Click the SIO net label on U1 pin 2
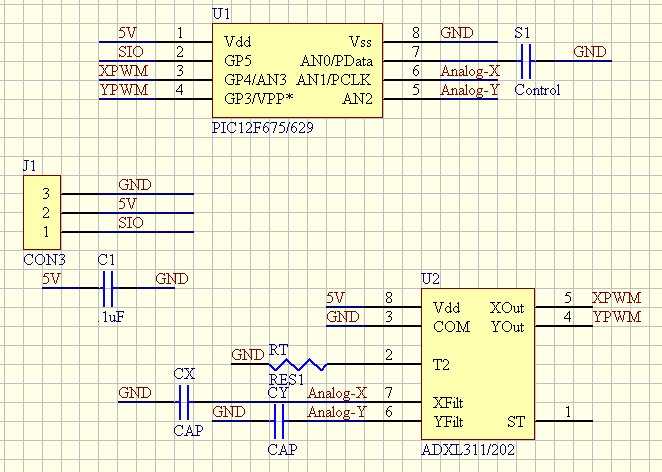662x472 pixels. coord(131,52)
